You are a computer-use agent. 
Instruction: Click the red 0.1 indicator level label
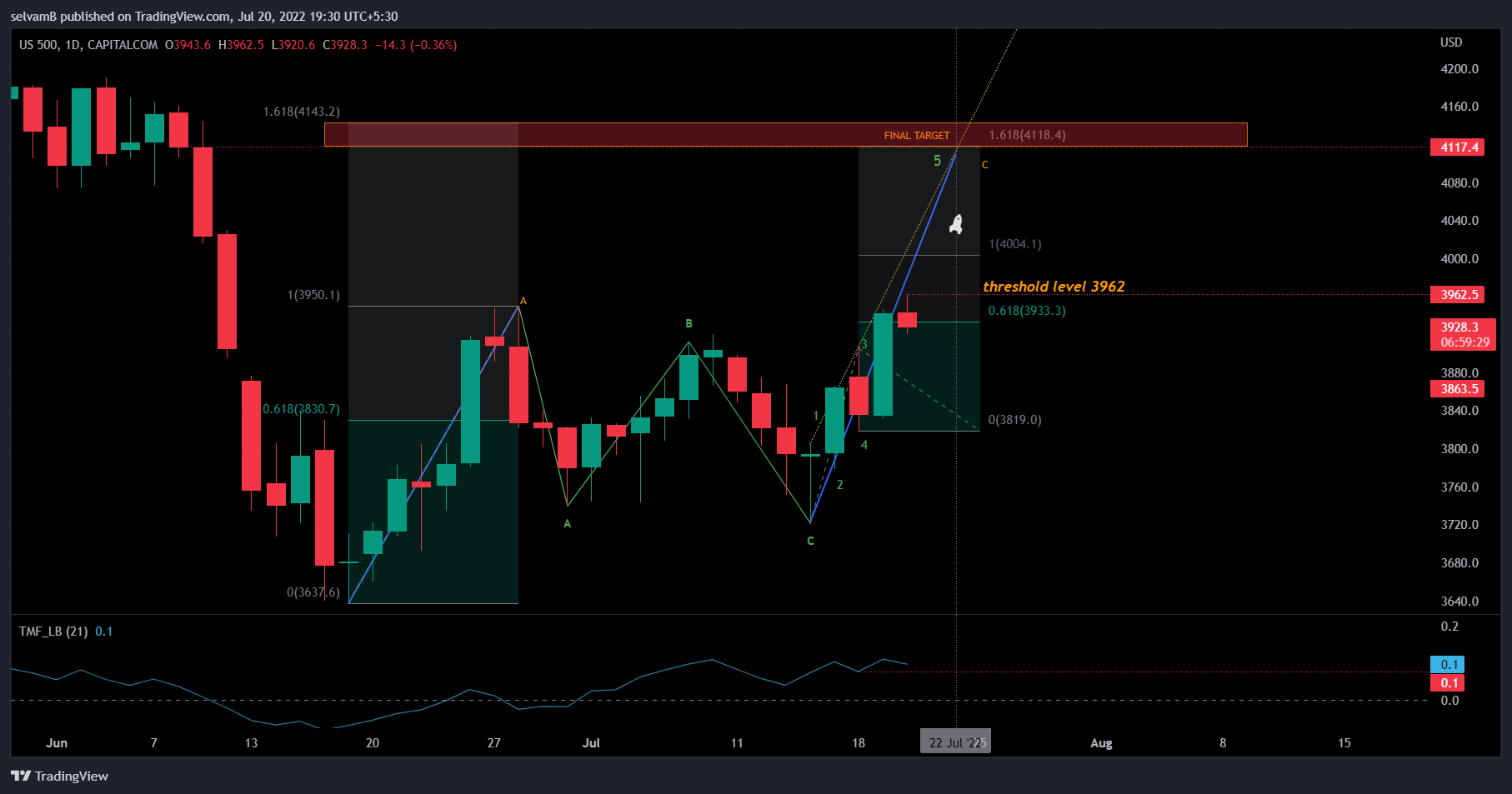(x=1448, y=683)
